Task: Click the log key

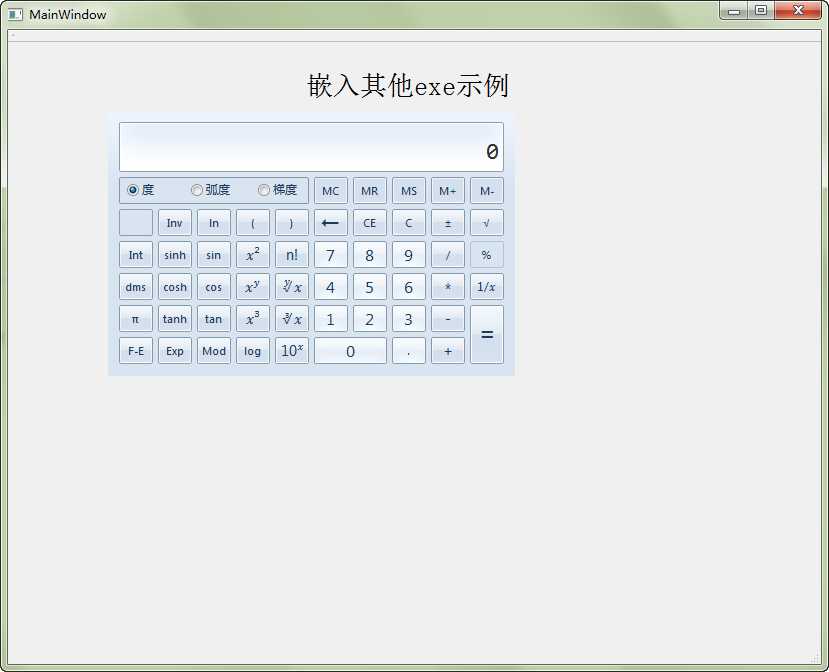Action: [253, 351]
